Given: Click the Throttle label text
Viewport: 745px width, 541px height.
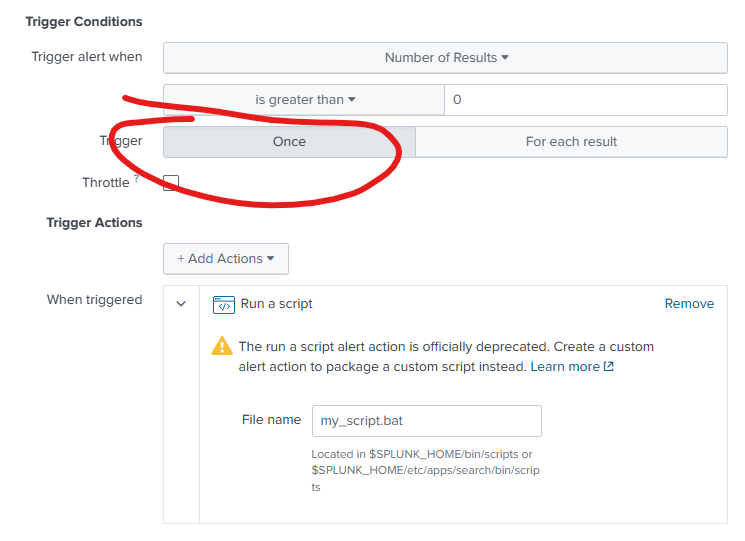Looking at the screenshot, I should (x=105, y=183).
